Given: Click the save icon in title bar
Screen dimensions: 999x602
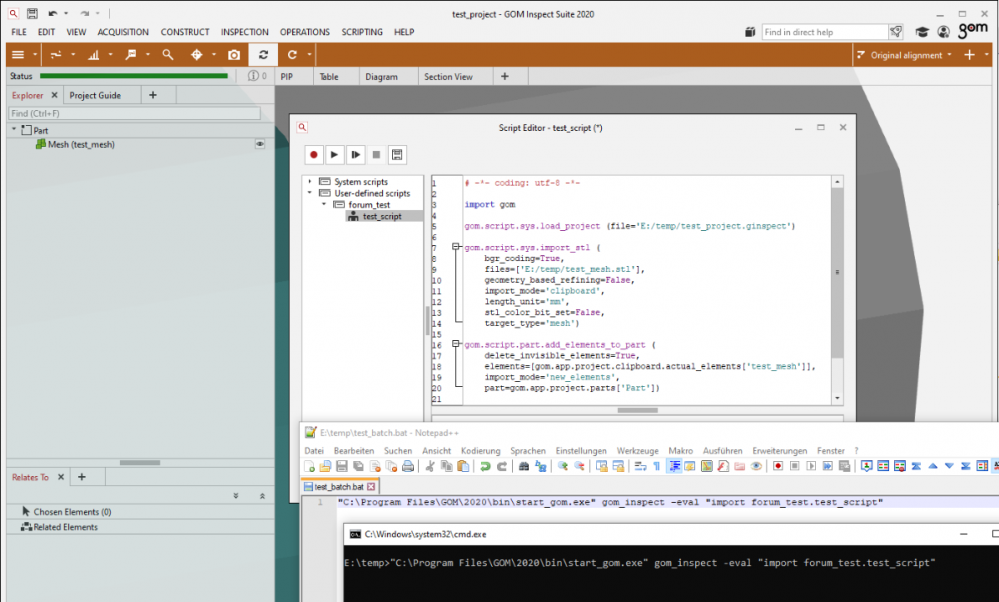Looking at the screenshot, I should pos(32,14).
